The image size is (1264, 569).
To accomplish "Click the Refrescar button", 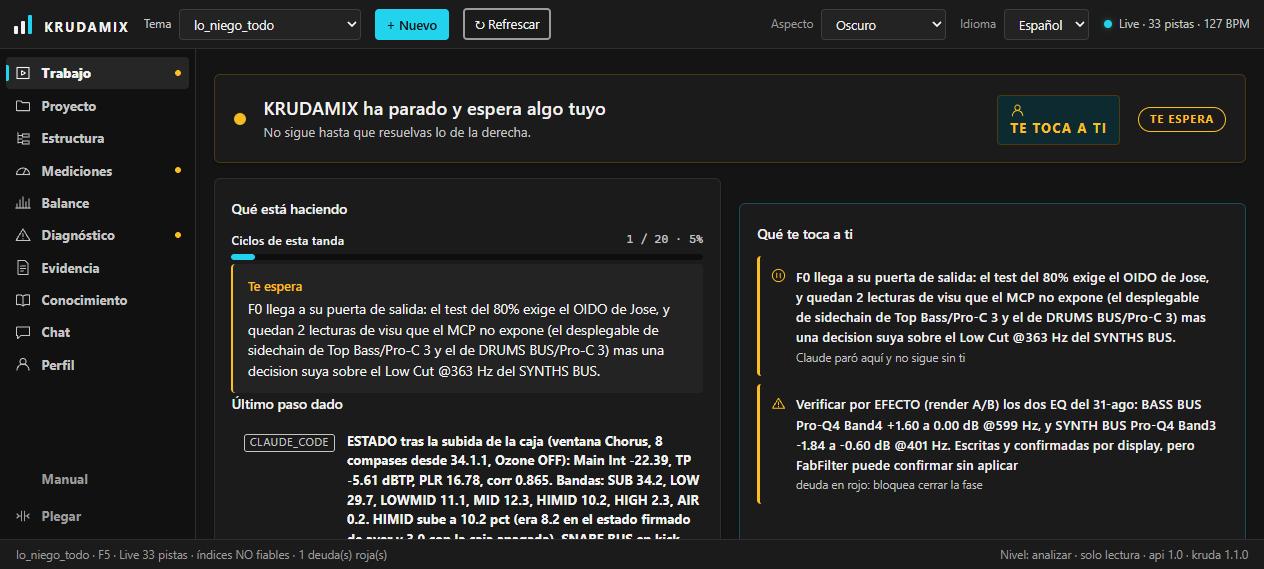I will [507, 24].
